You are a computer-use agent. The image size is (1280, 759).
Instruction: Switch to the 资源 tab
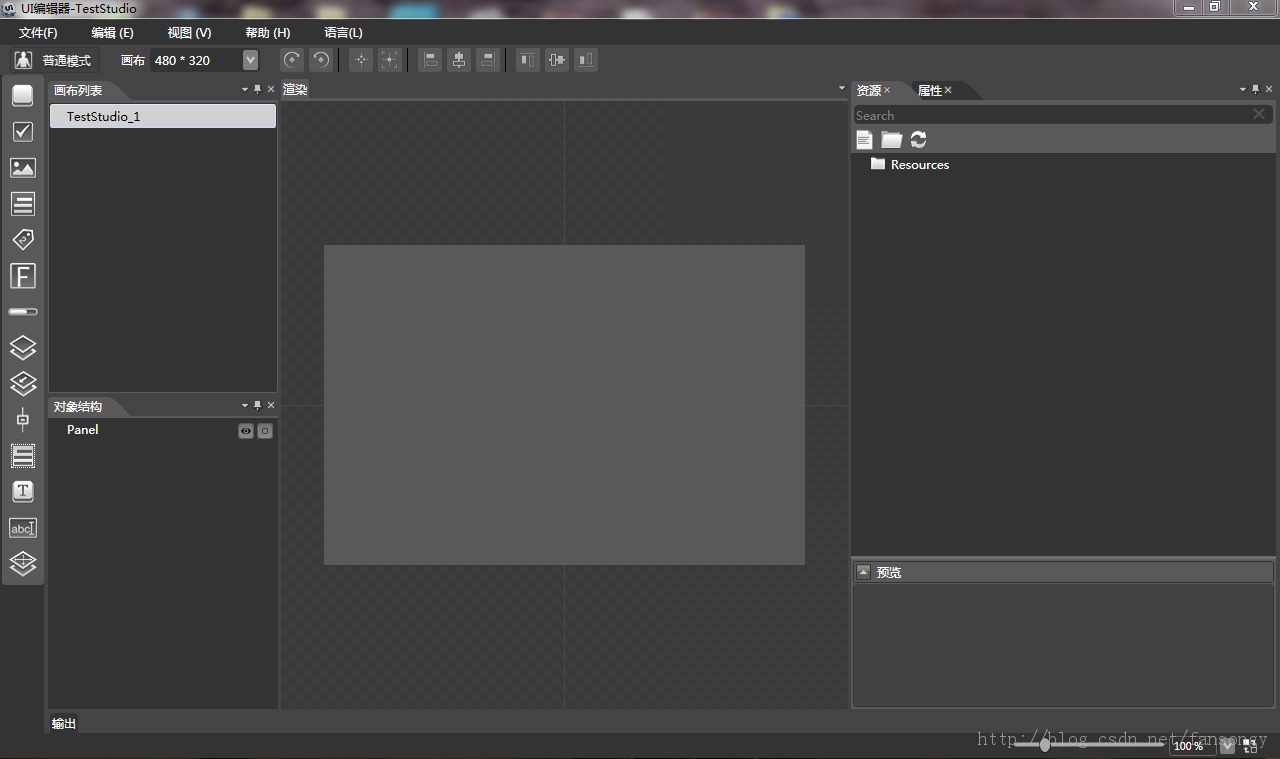(868, 90)
